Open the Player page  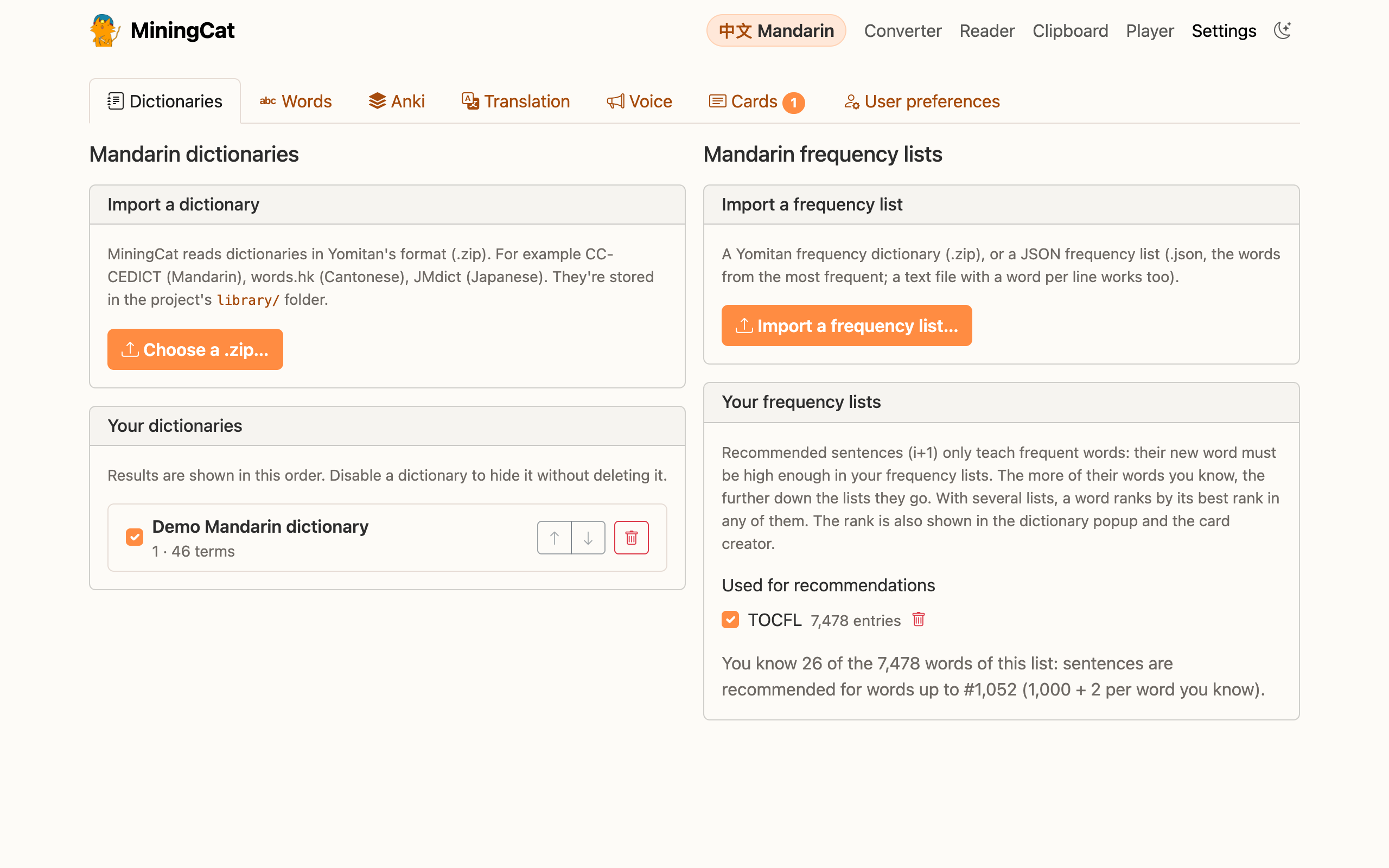(1150, 30)
